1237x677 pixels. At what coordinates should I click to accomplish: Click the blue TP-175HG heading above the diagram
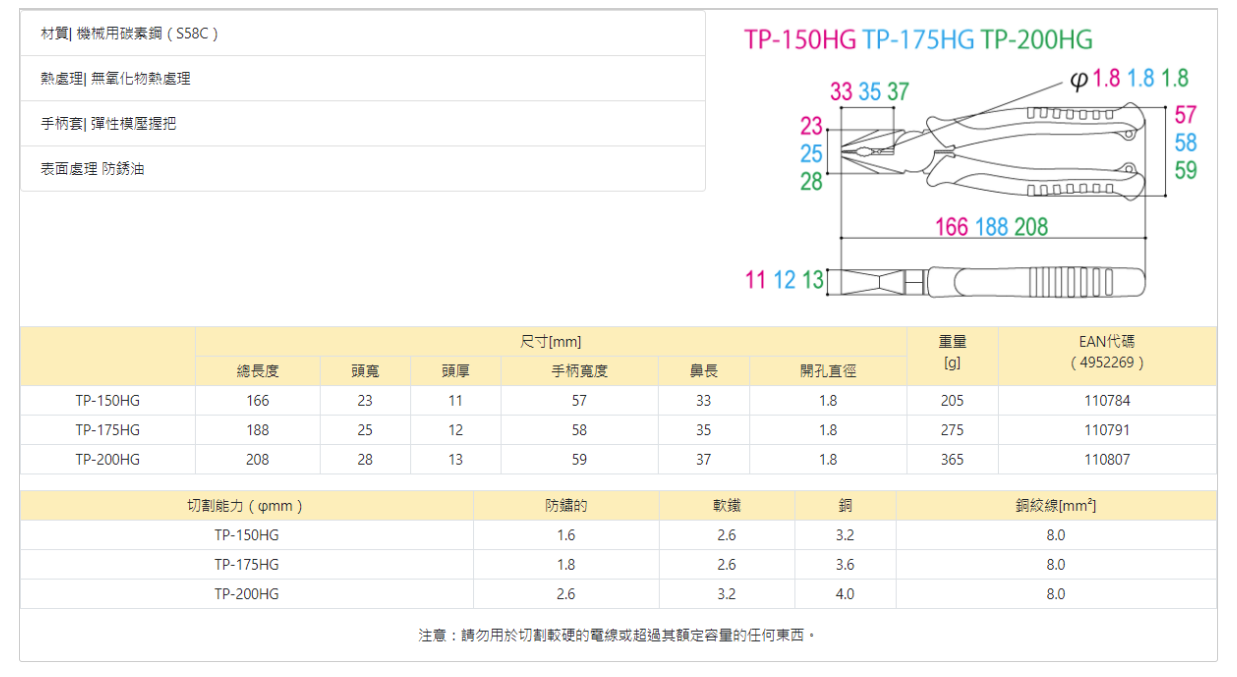(918, 40)
